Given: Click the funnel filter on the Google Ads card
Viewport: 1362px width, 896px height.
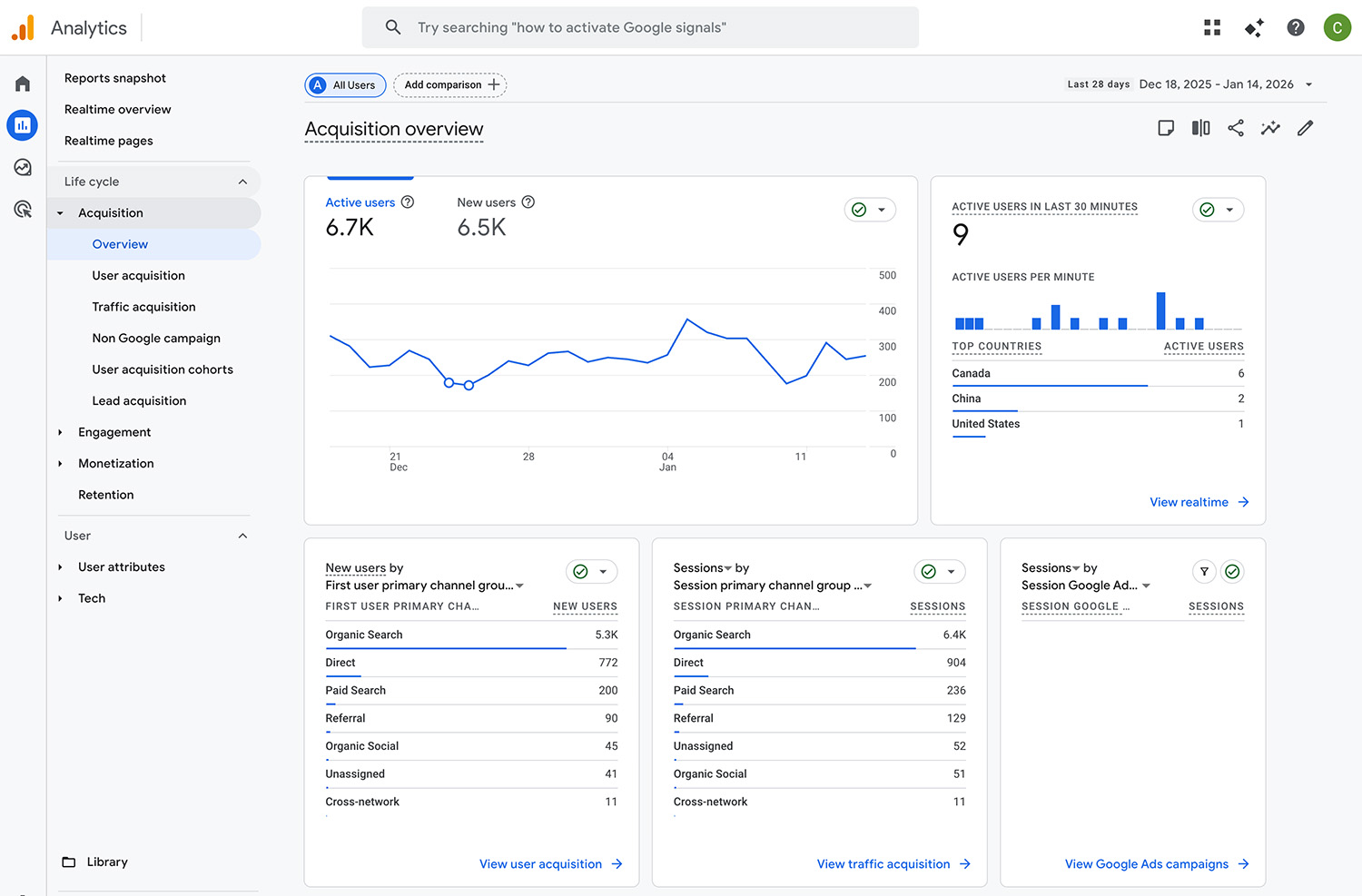Looking at the screenshot, I should pos(1204,572).
